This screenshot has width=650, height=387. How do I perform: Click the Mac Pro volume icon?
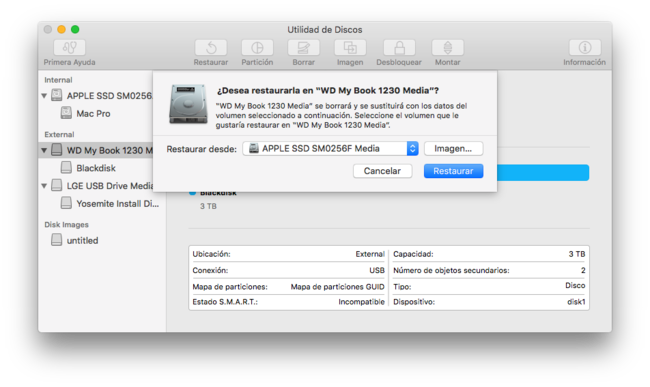point(66,113)
